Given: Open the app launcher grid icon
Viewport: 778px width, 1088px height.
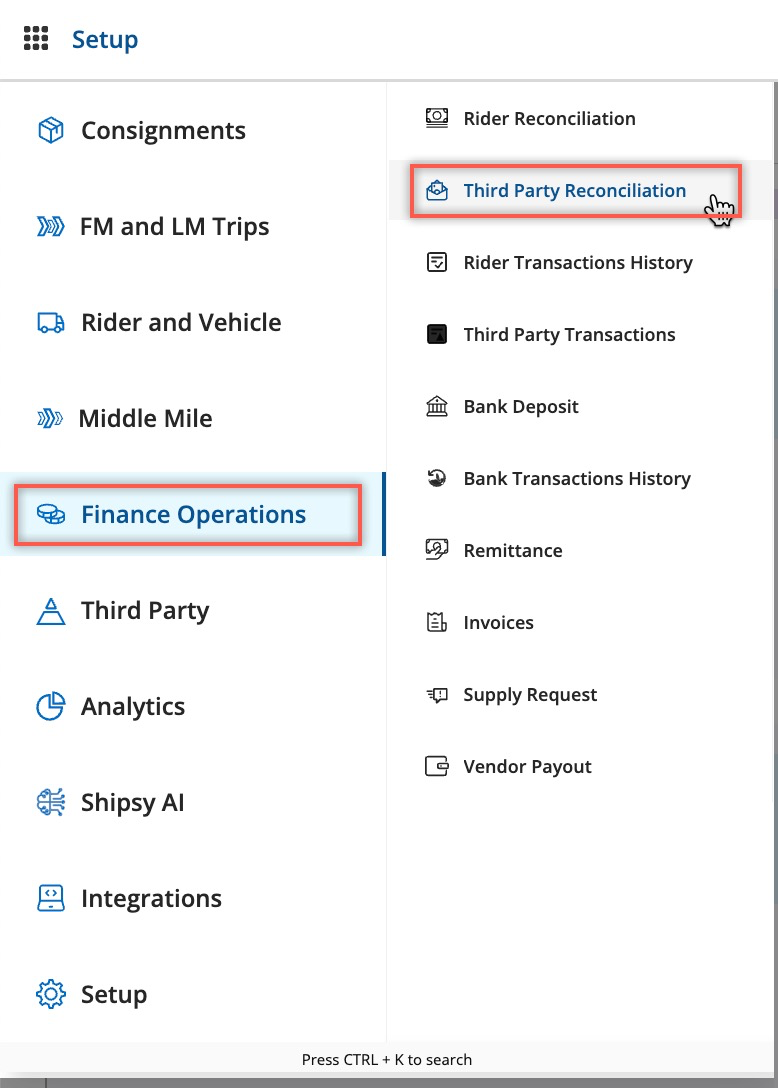Looking at the screenshot, I should pyautogui.click(x=36, y=40).
